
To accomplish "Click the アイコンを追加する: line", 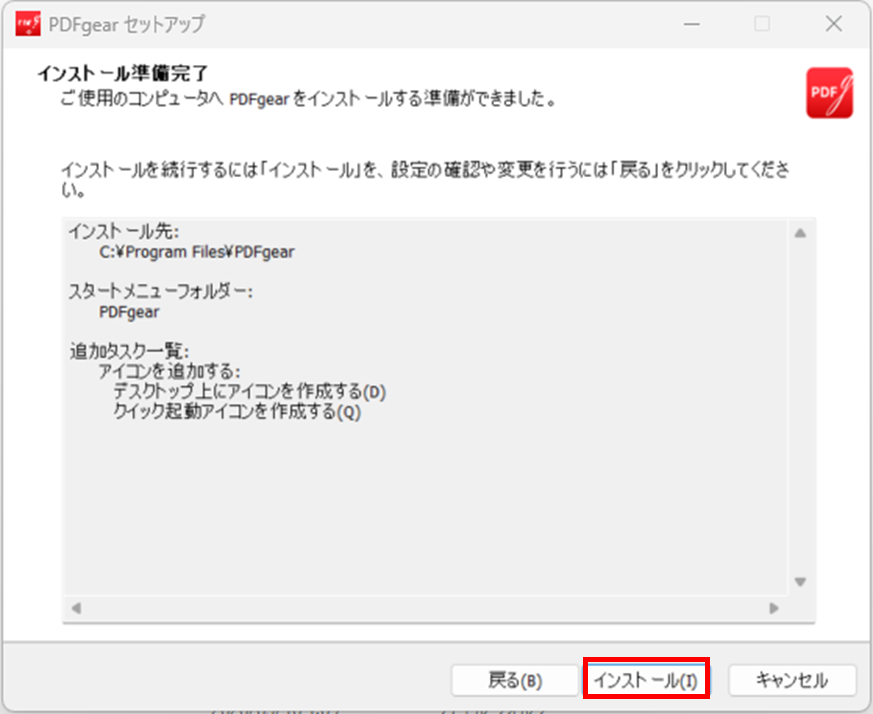I will click(169, 371).
